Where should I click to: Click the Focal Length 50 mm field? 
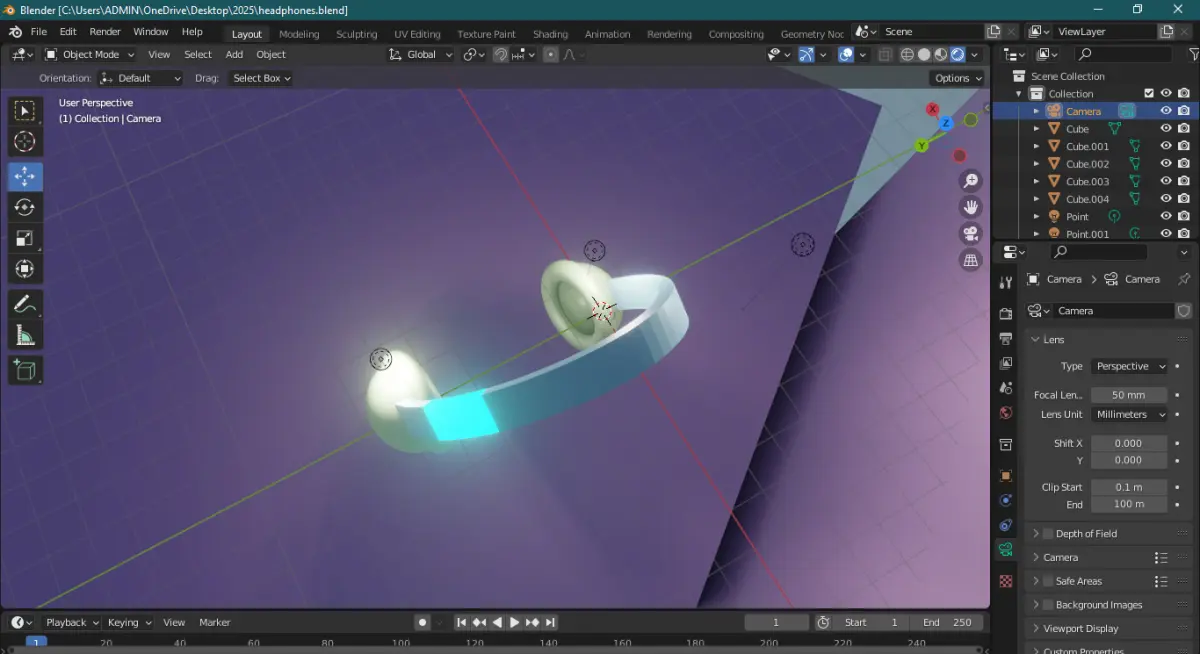tap(1129, 395)
